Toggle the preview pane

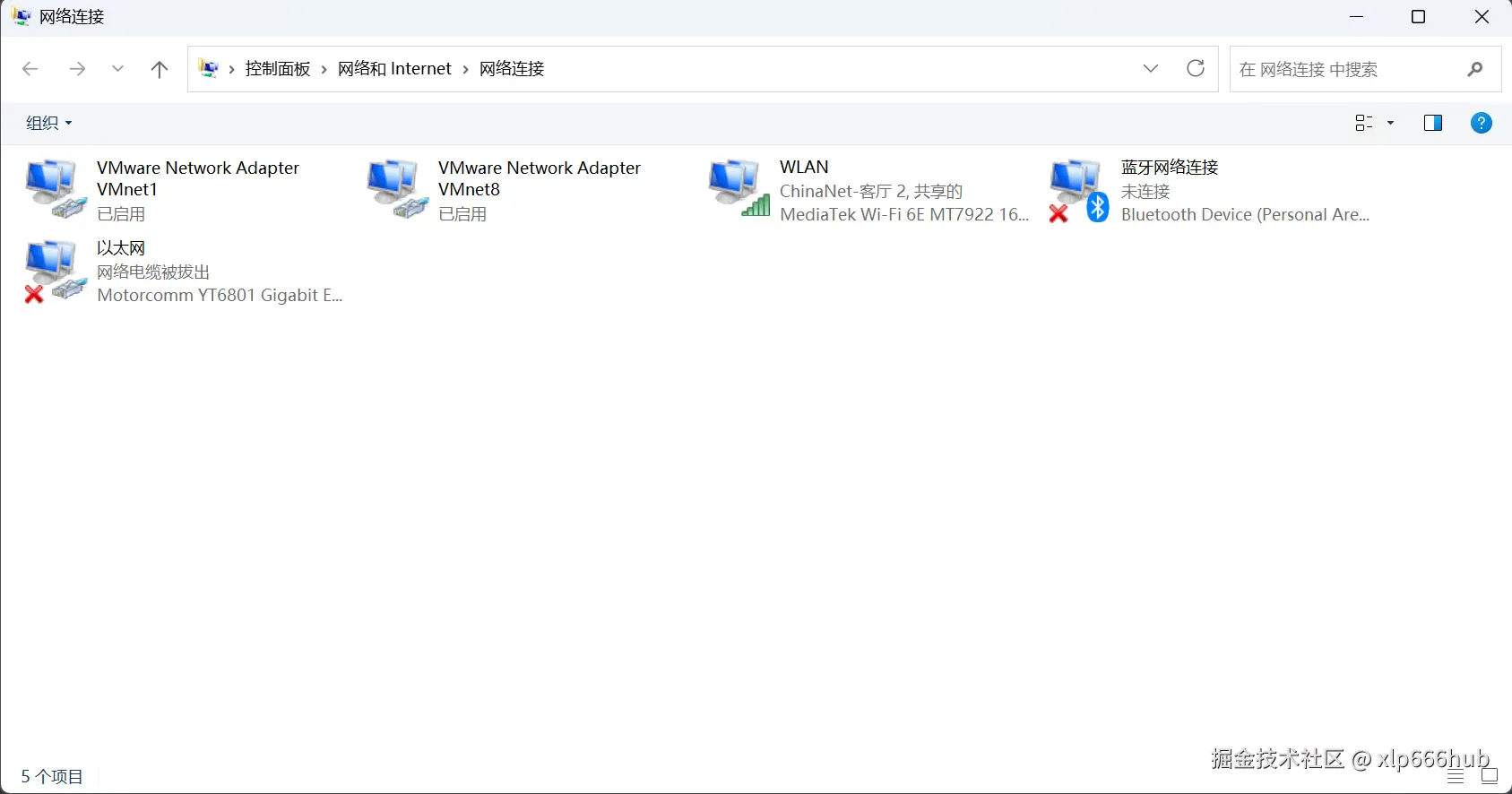click(1433, 123)
